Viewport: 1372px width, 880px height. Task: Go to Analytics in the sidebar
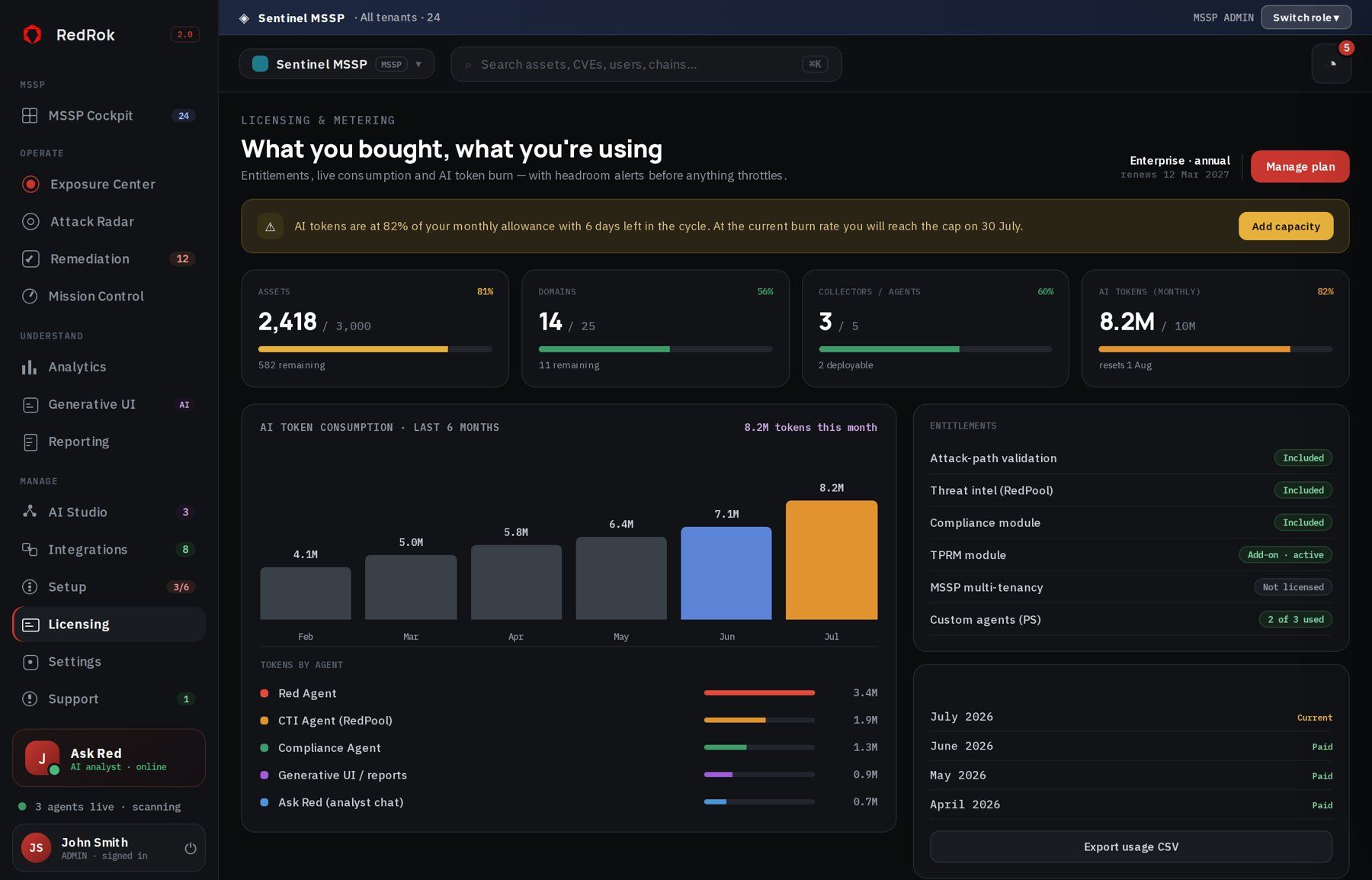pos(109,367)
